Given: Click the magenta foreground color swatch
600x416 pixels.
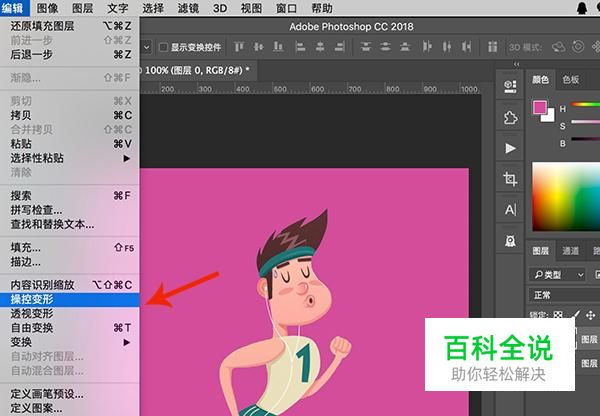Looking at the screenshot, I should (539, 108).
